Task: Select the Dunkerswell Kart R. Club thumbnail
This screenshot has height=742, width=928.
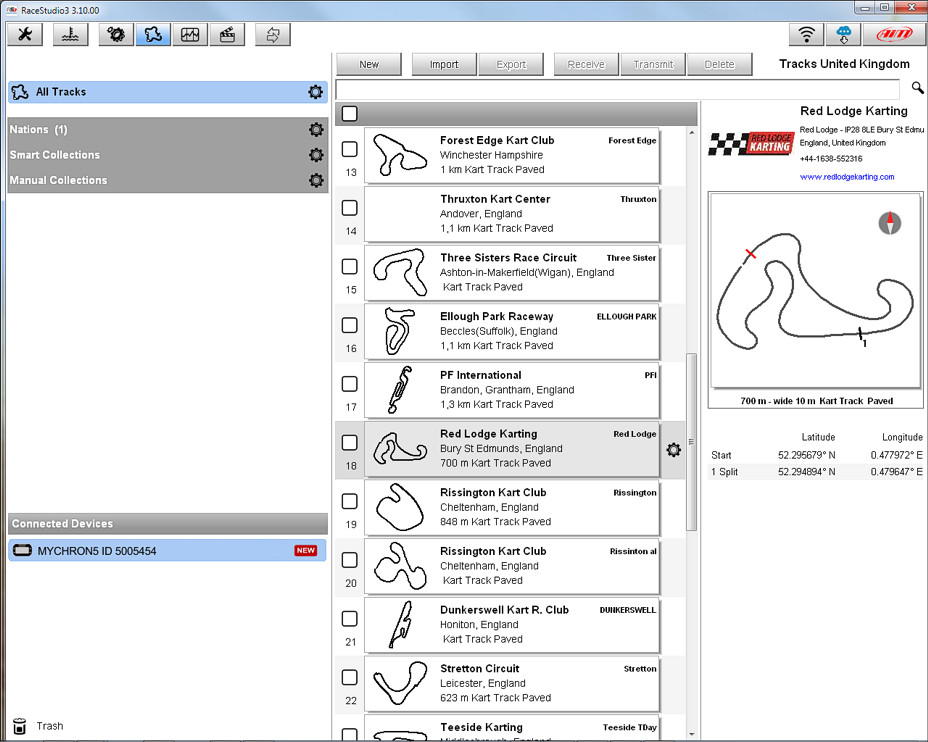Action: [x=400, y=625]
